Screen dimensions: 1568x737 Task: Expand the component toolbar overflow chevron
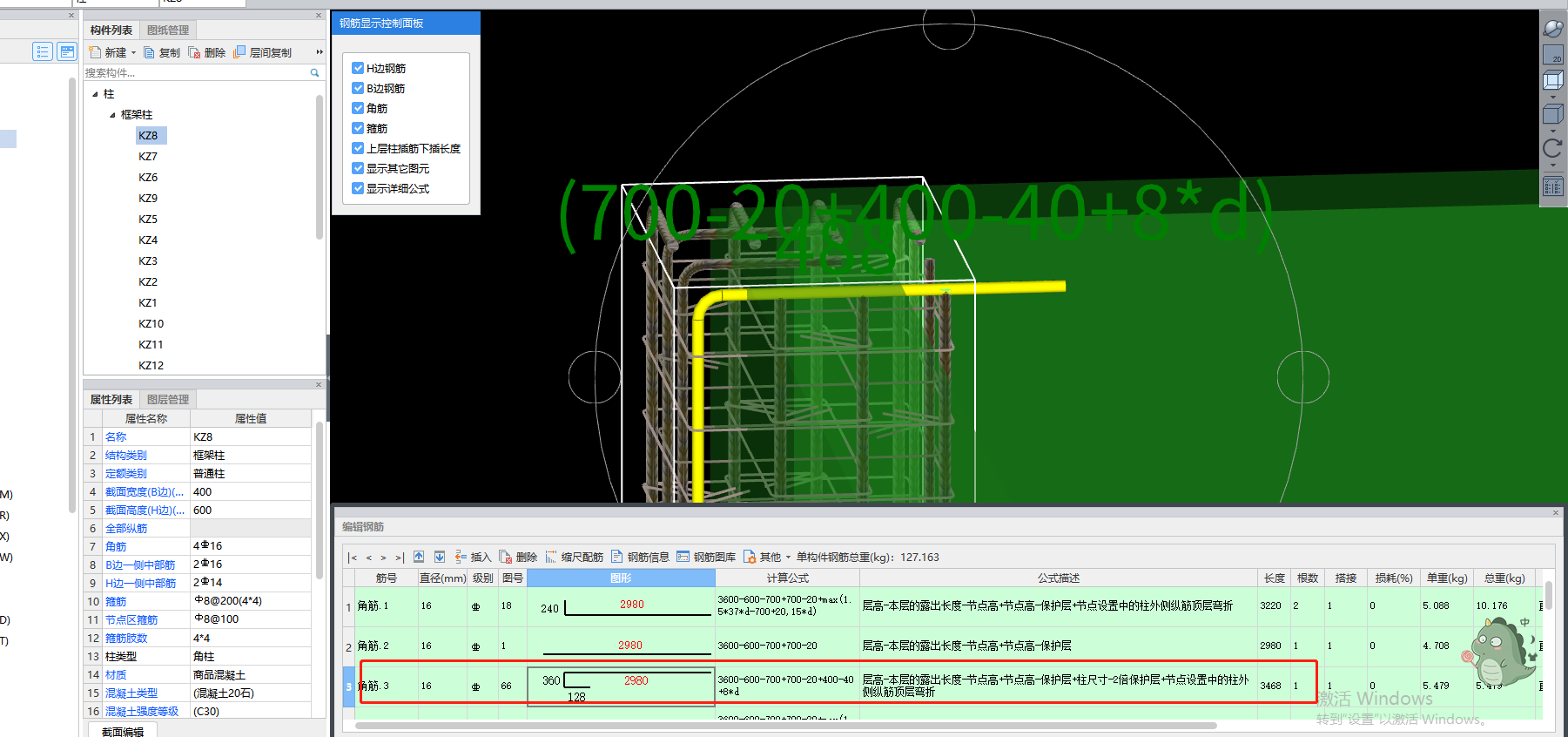click(x=320, y=52)
